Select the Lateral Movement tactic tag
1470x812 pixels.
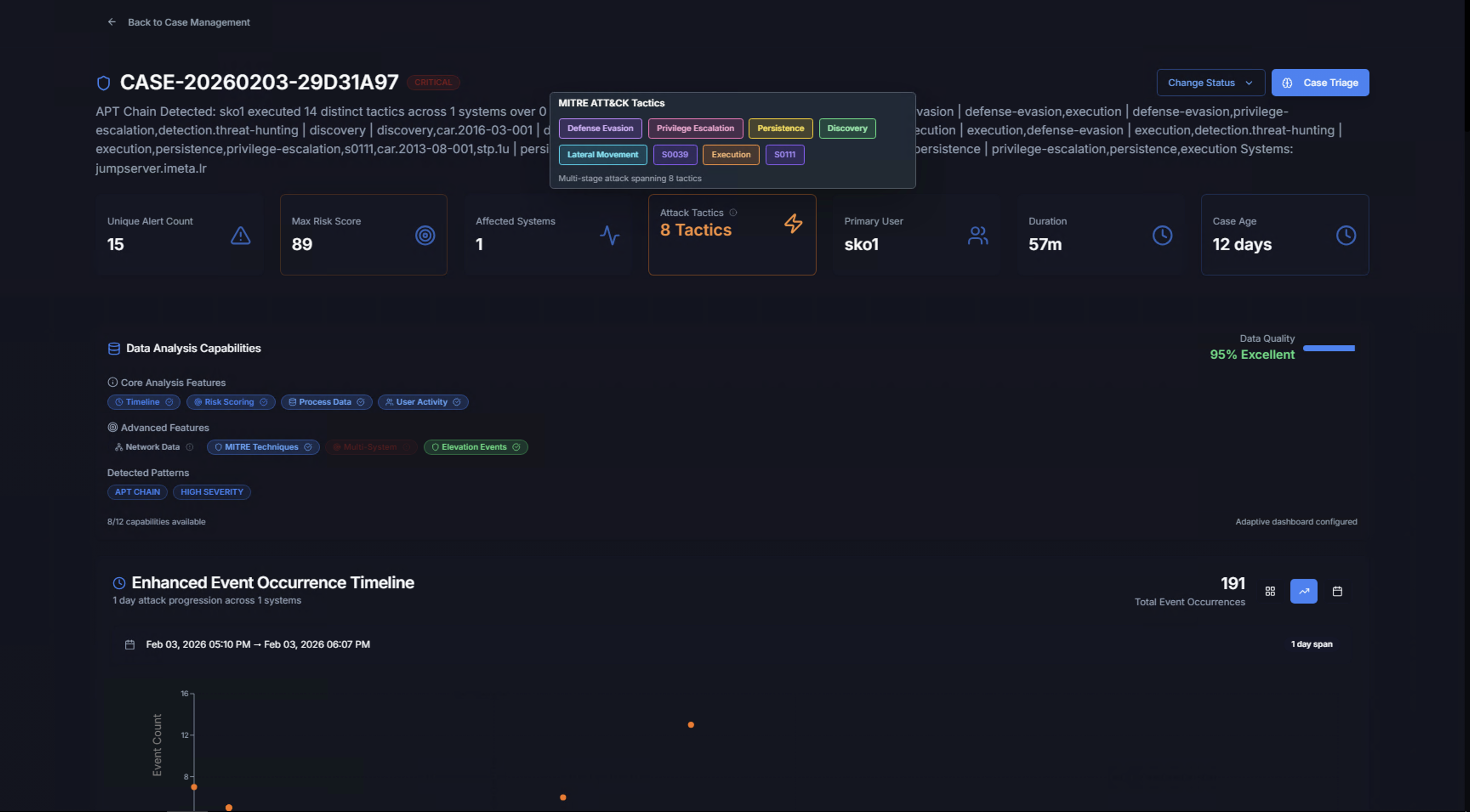602,155
